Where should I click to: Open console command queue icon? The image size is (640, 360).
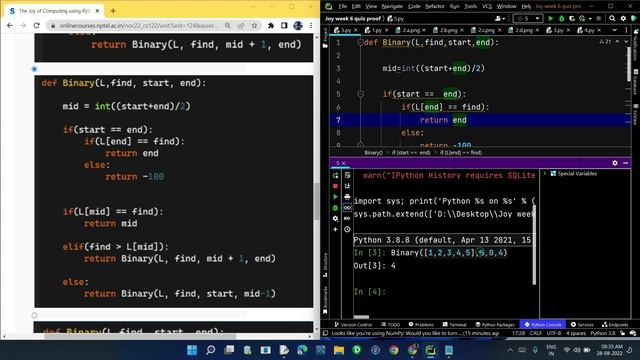(347, 218)
